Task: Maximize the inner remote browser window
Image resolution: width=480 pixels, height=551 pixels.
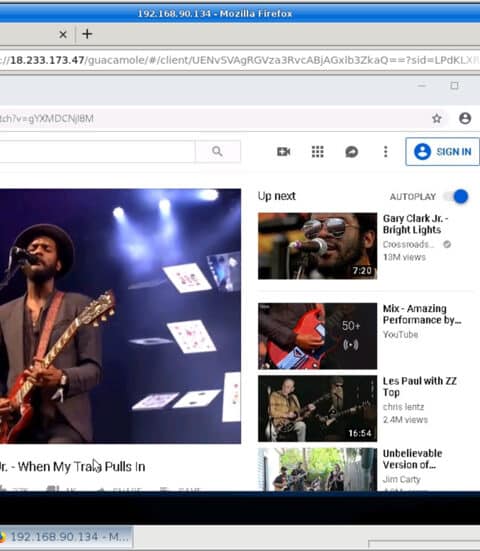Action: [454, 85]
